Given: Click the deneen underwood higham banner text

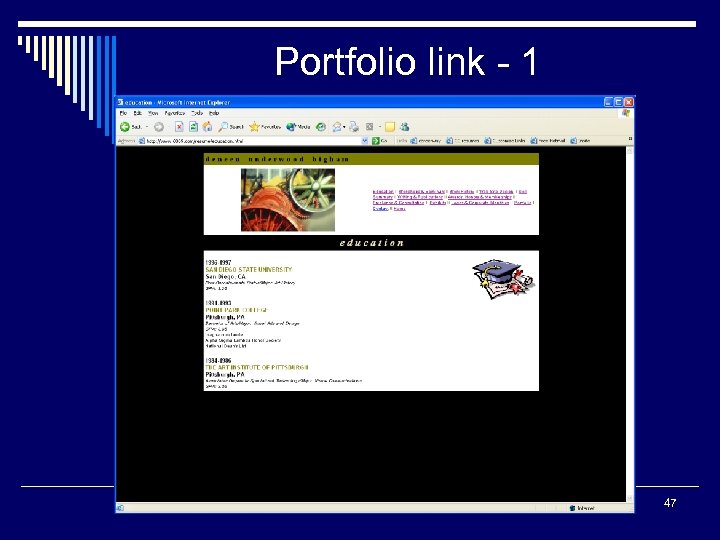Looking at the screenshot, I should click(277, 159).
